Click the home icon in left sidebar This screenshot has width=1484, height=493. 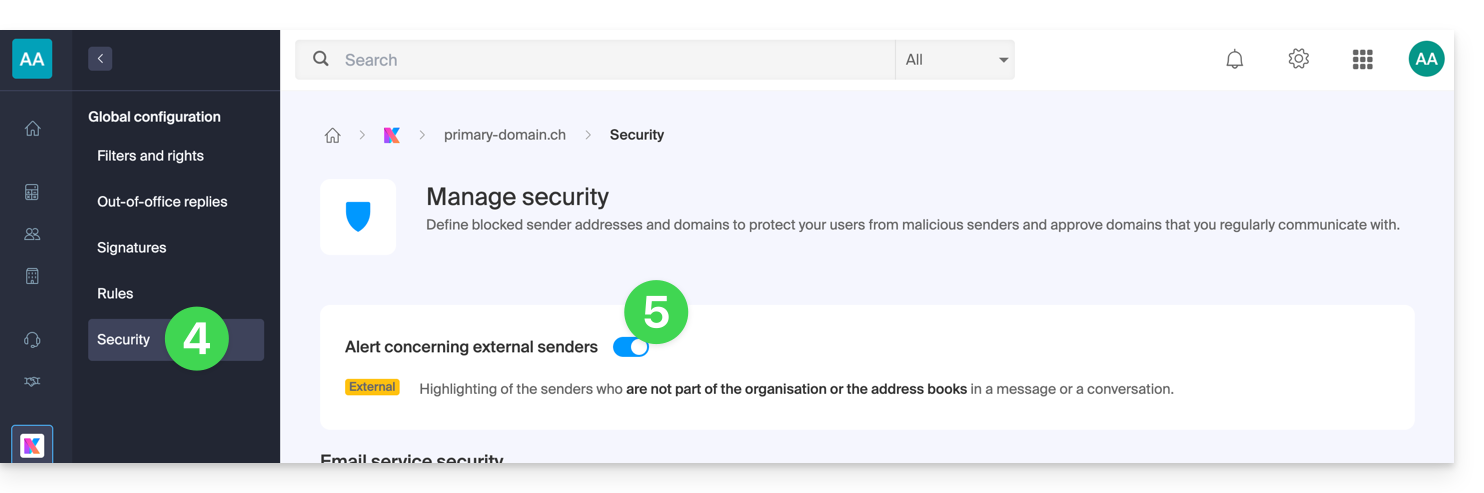tap(32, 128)
